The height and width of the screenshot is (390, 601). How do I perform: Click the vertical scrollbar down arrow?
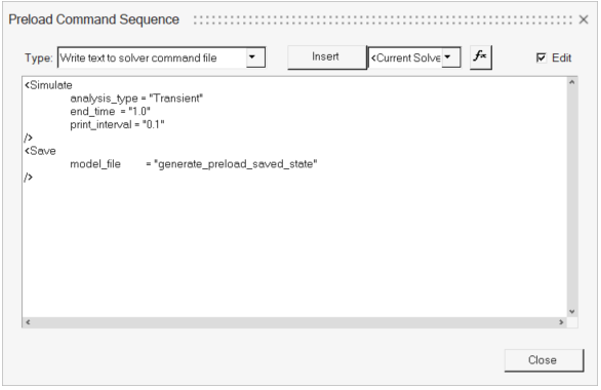[x=572, y=311]
